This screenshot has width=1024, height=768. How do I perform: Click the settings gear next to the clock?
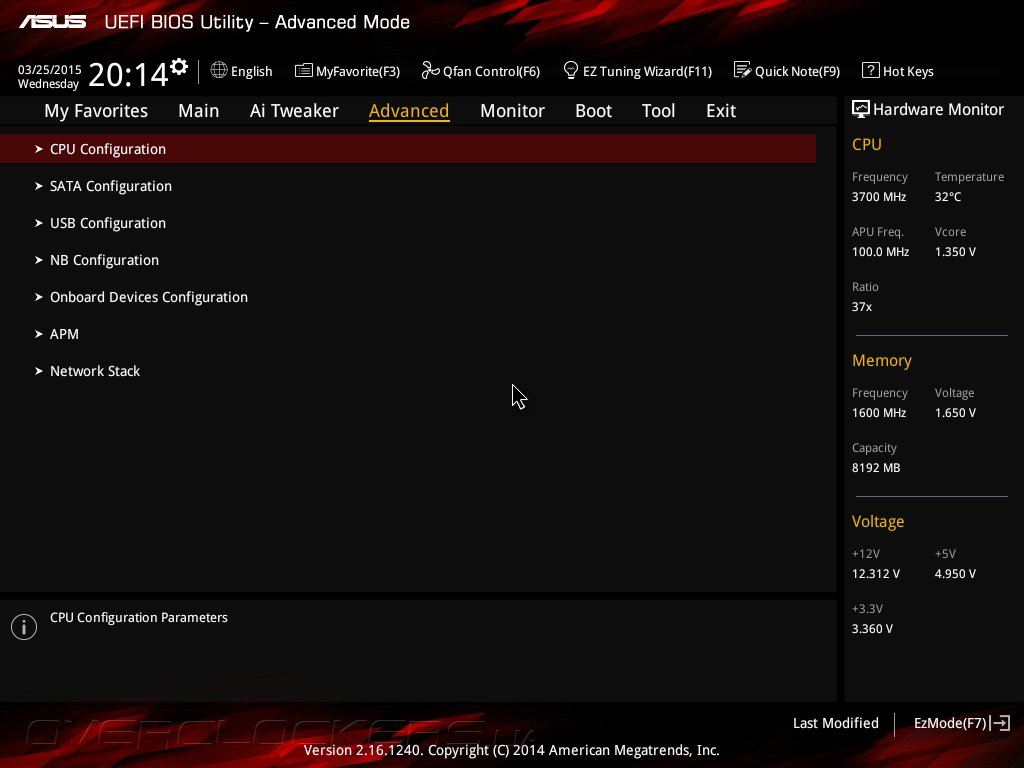tap(179, 67)
